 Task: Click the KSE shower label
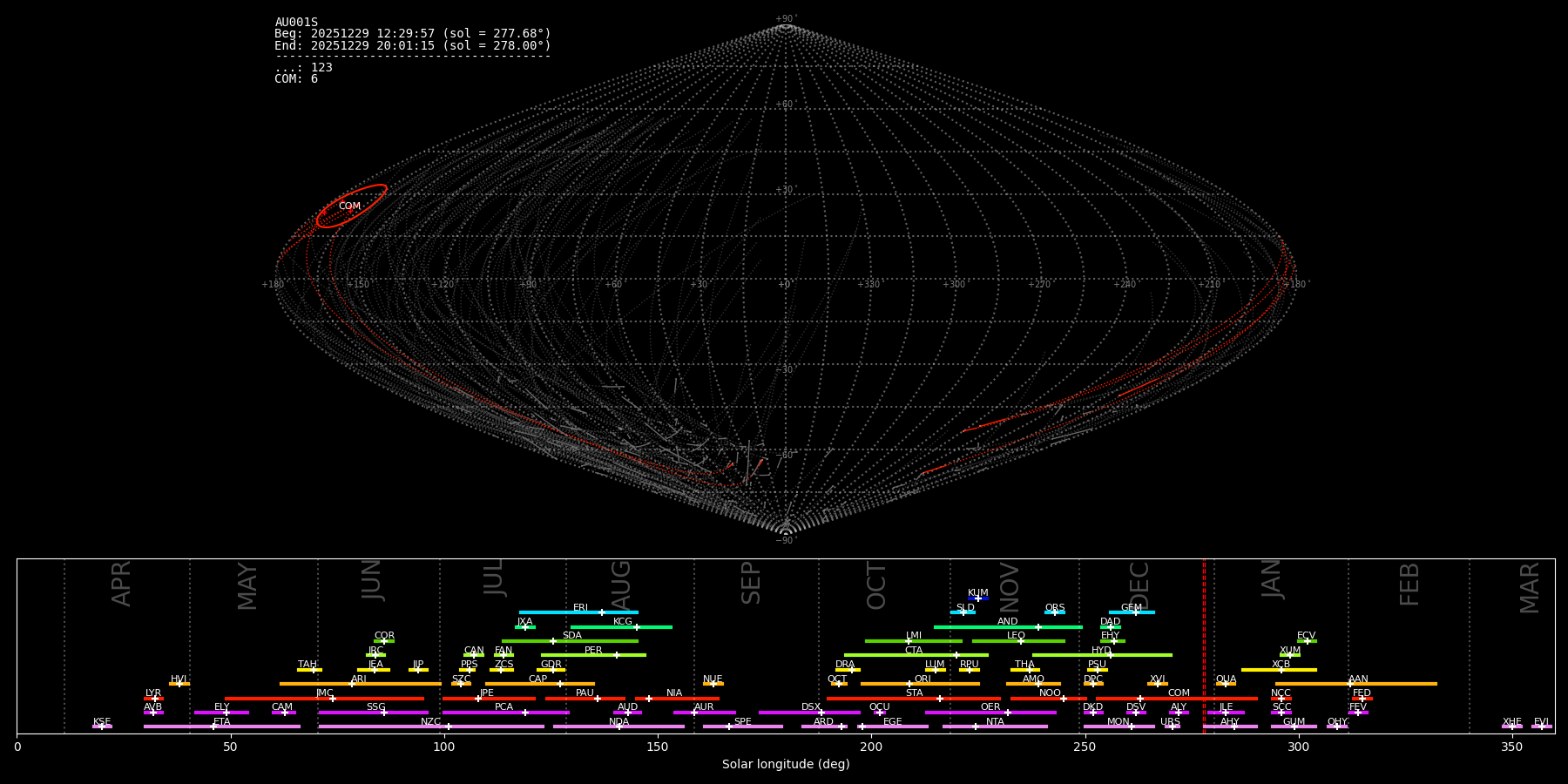102,721
